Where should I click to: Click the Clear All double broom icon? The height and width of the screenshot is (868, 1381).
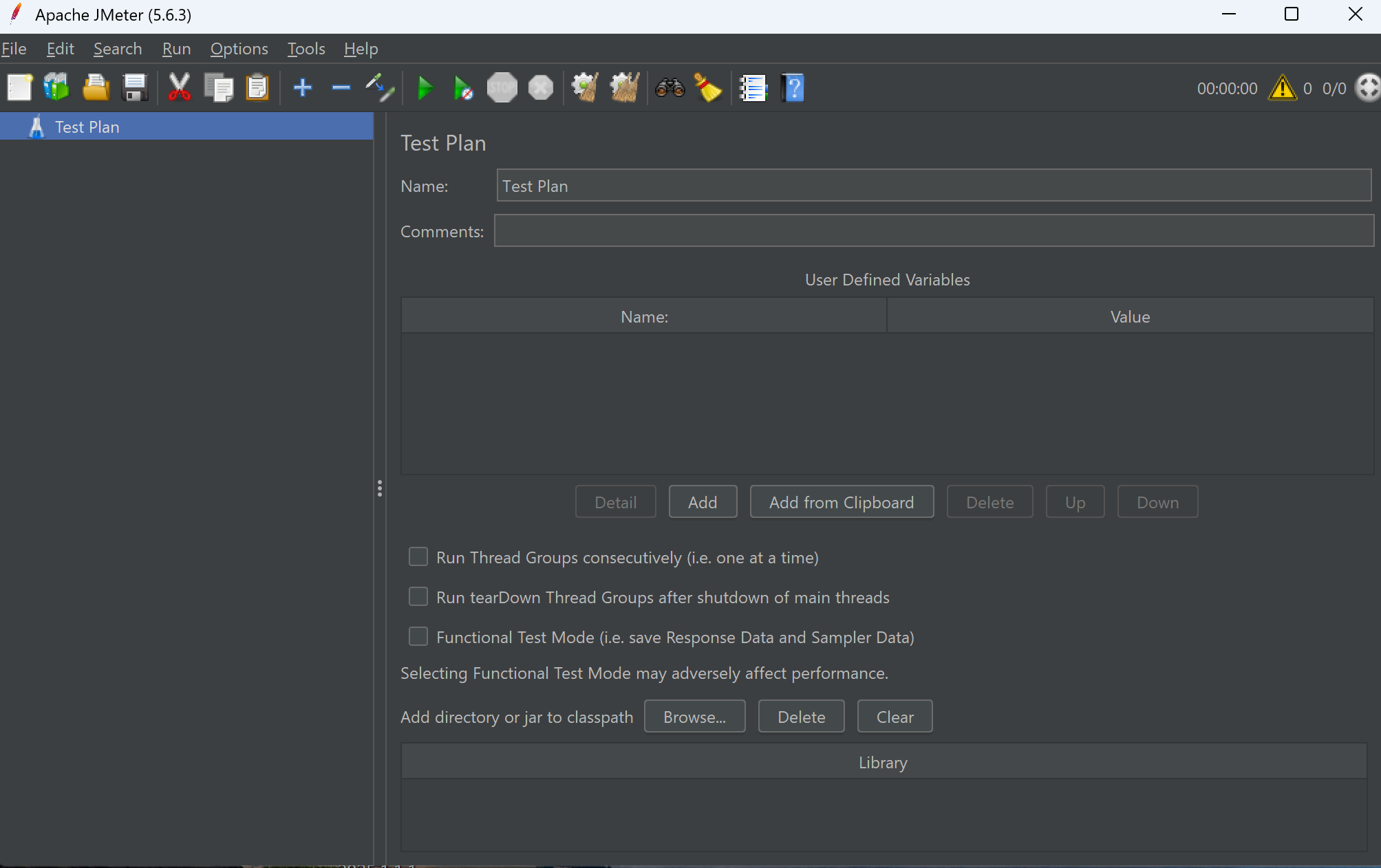[x=625, y=88]
